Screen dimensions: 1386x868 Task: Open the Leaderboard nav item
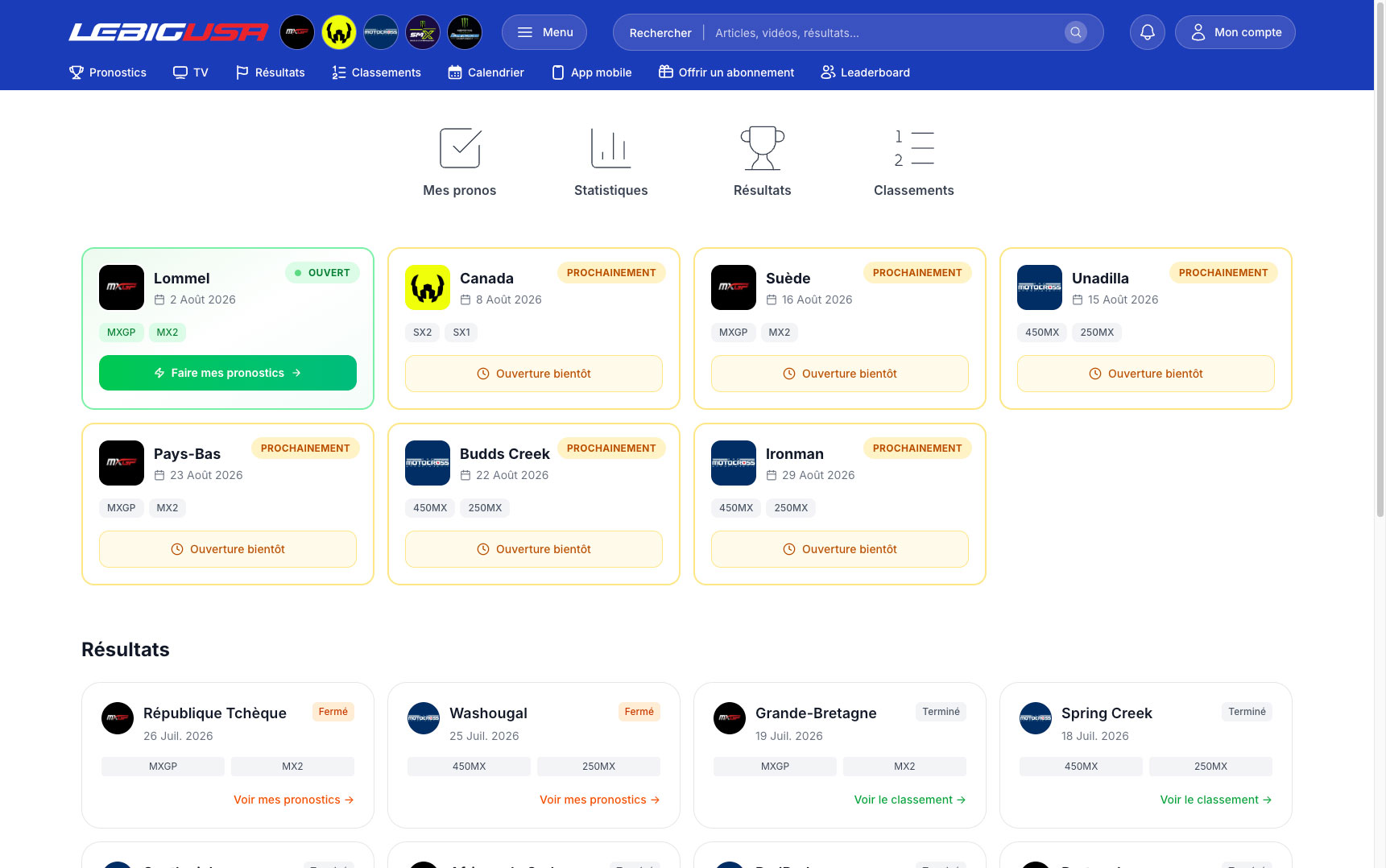point(865,72)
